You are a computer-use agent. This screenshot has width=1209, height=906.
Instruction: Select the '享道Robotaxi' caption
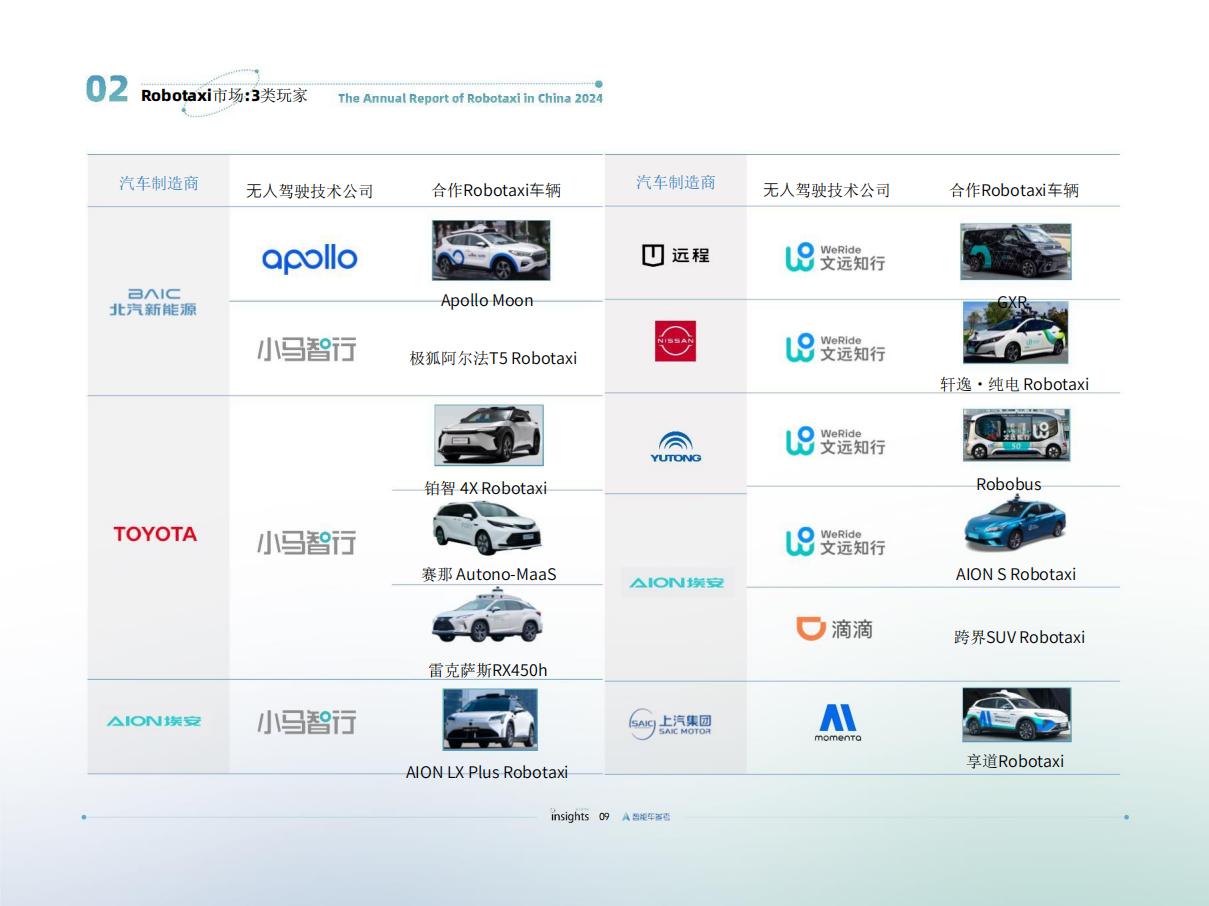(x=1015, y=761)
